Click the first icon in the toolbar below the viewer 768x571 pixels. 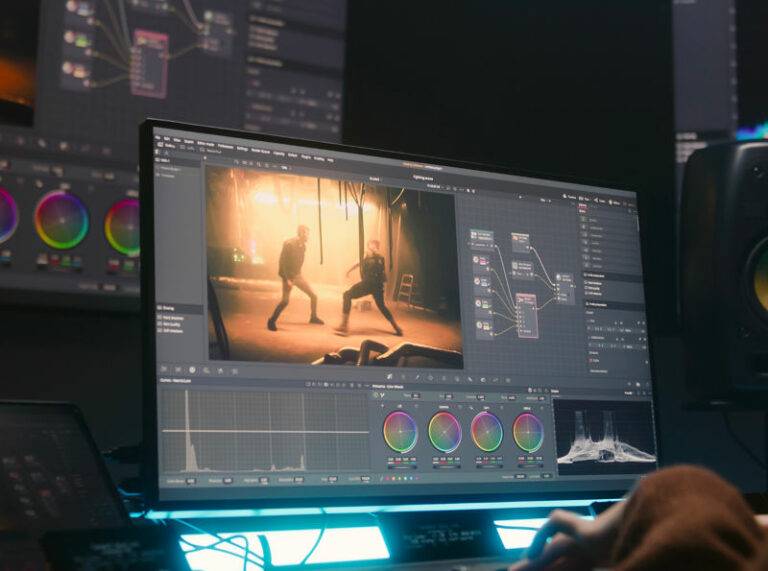pos(162,369)
